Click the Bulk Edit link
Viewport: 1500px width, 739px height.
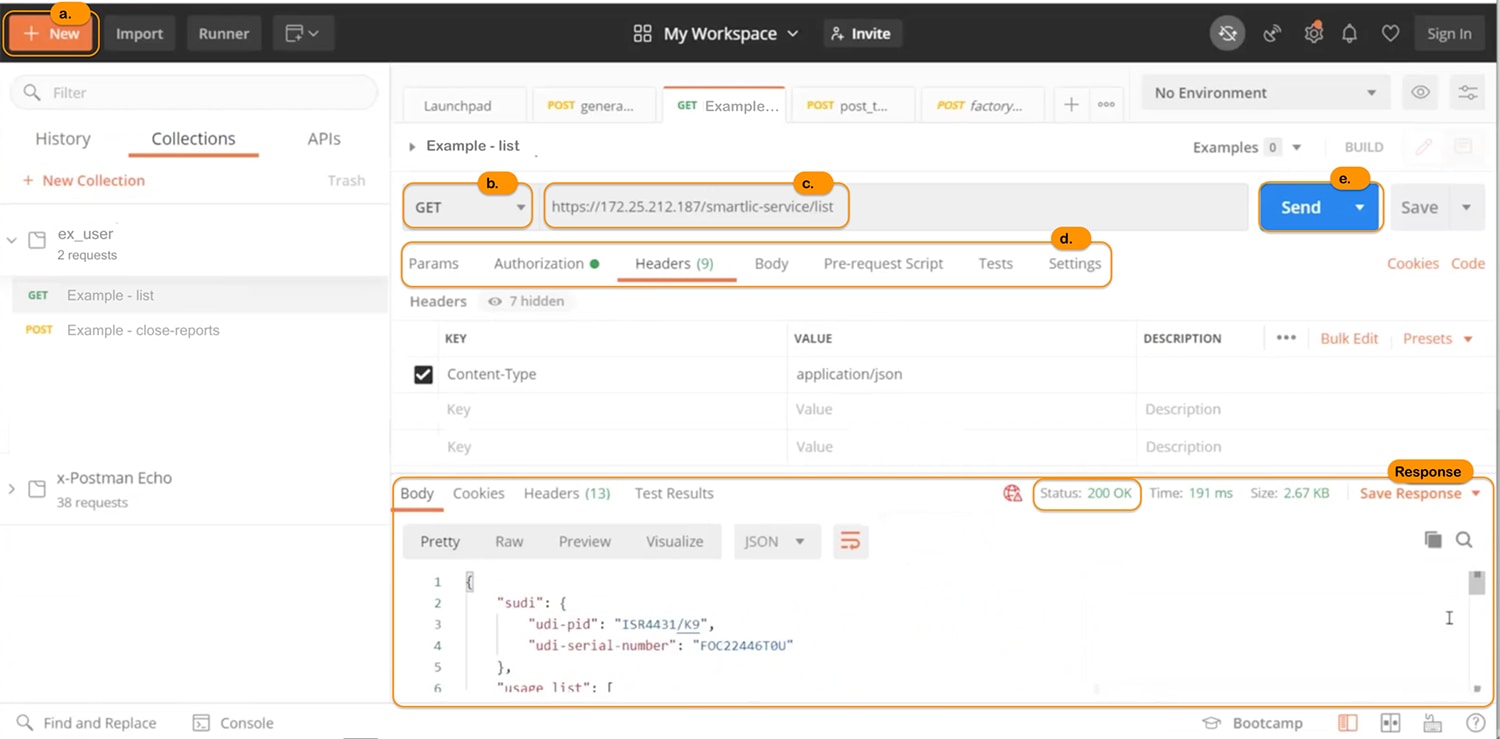1349,338
